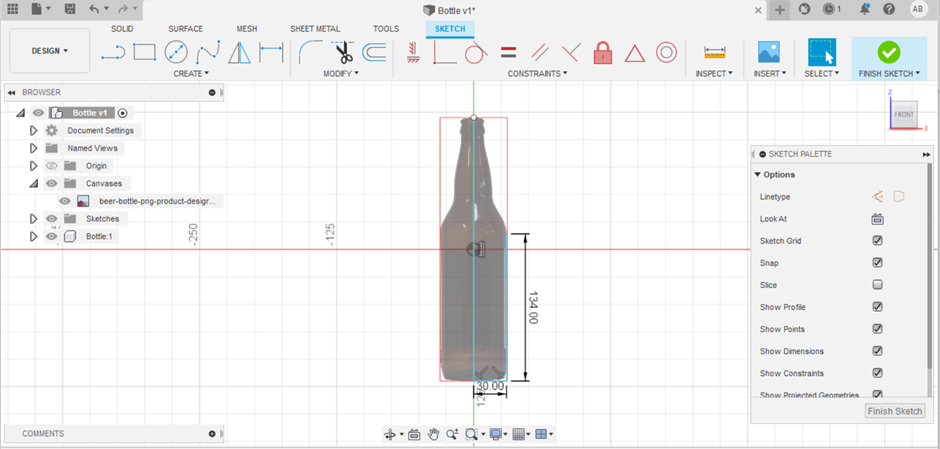Screen dimensions: 940x449
Task: Open the INSERT dropdown menu
Action: [770, 73]
